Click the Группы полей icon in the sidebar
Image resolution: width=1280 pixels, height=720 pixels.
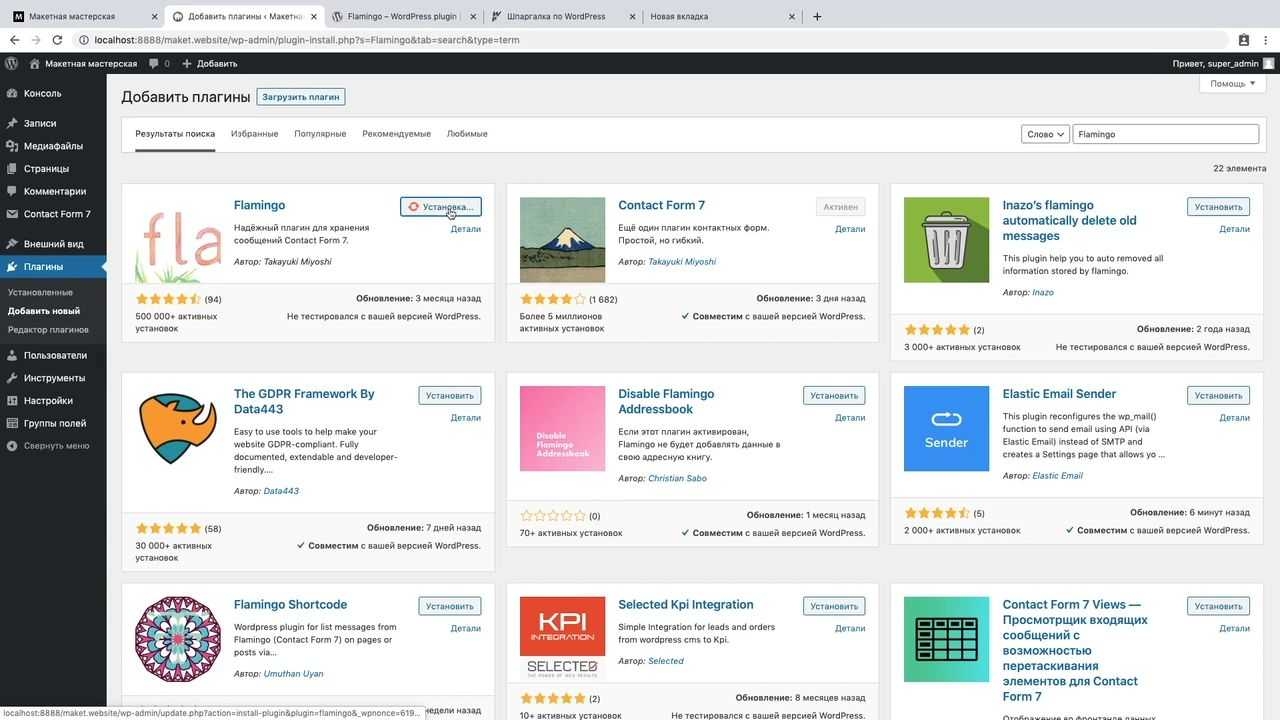12,423
